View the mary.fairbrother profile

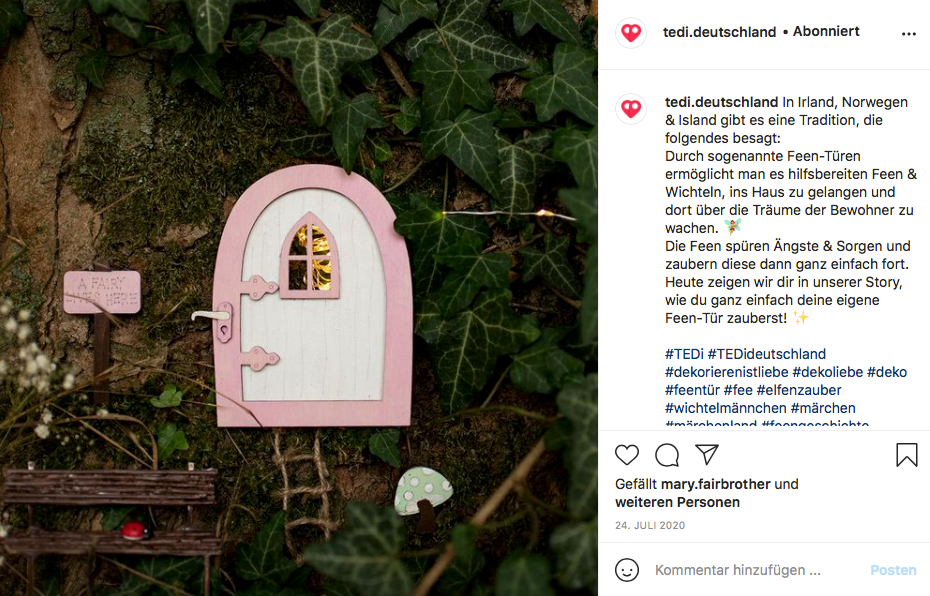pyautogui.click(x=716, y=484)
